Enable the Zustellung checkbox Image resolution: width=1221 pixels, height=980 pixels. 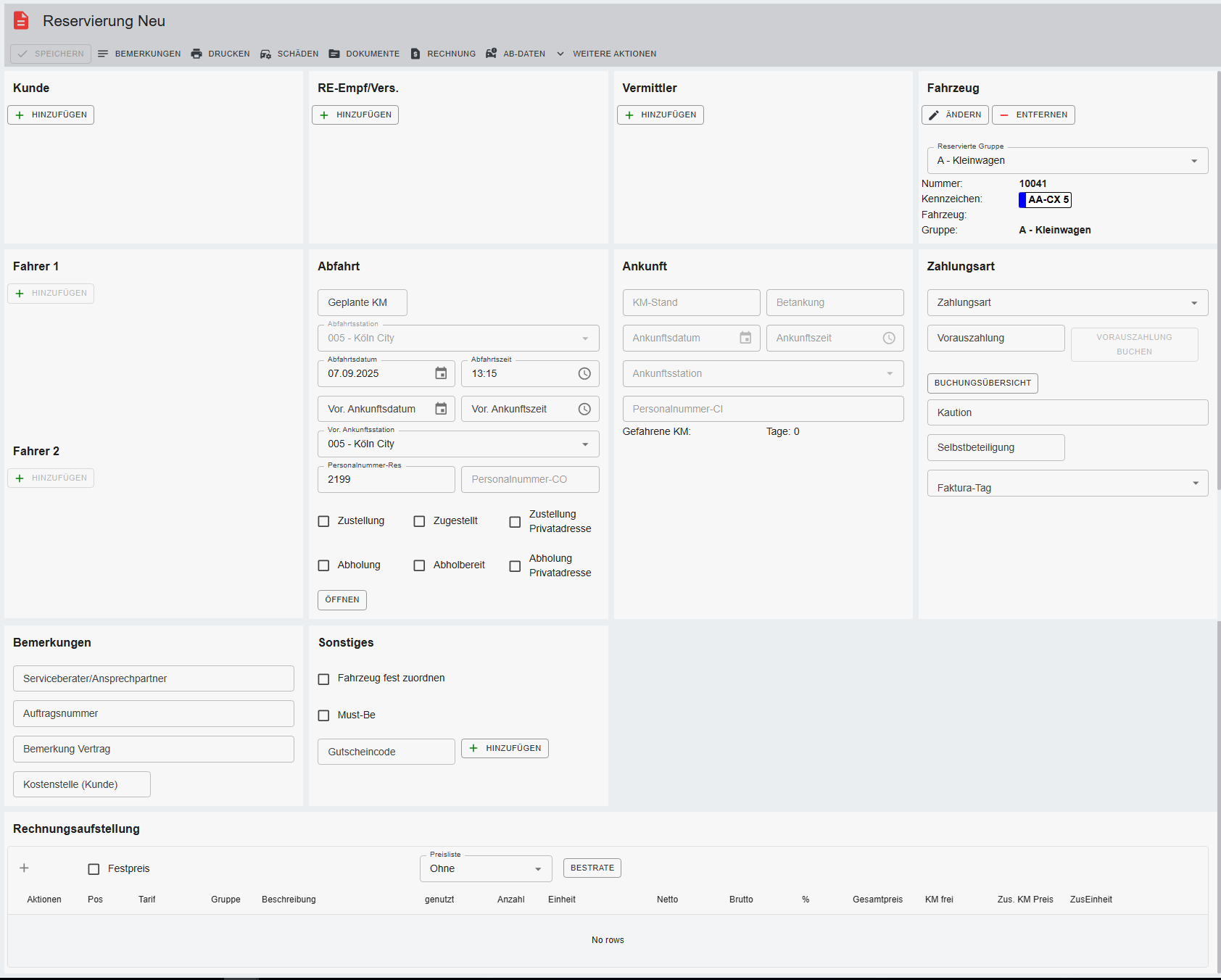pos(324,521)
